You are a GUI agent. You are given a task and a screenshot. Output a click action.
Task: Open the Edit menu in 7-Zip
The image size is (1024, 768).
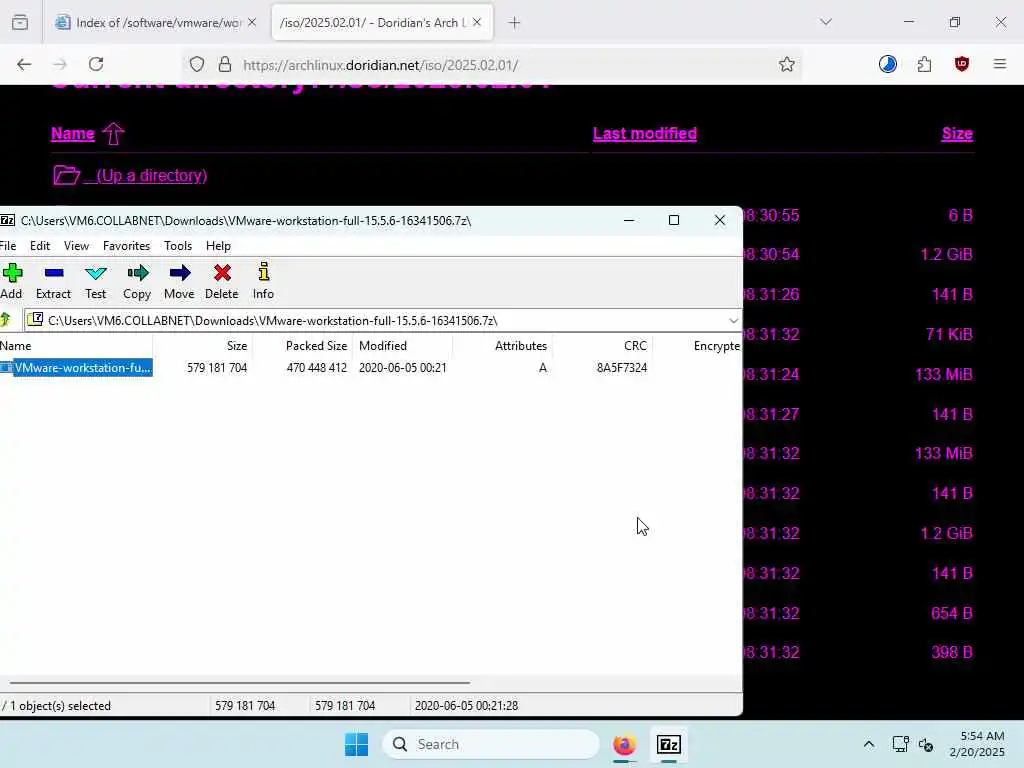[40, 246]
